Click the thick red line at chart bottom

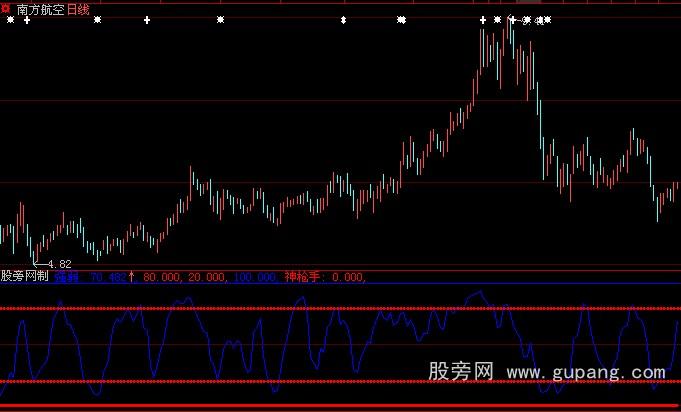point(340,406)
